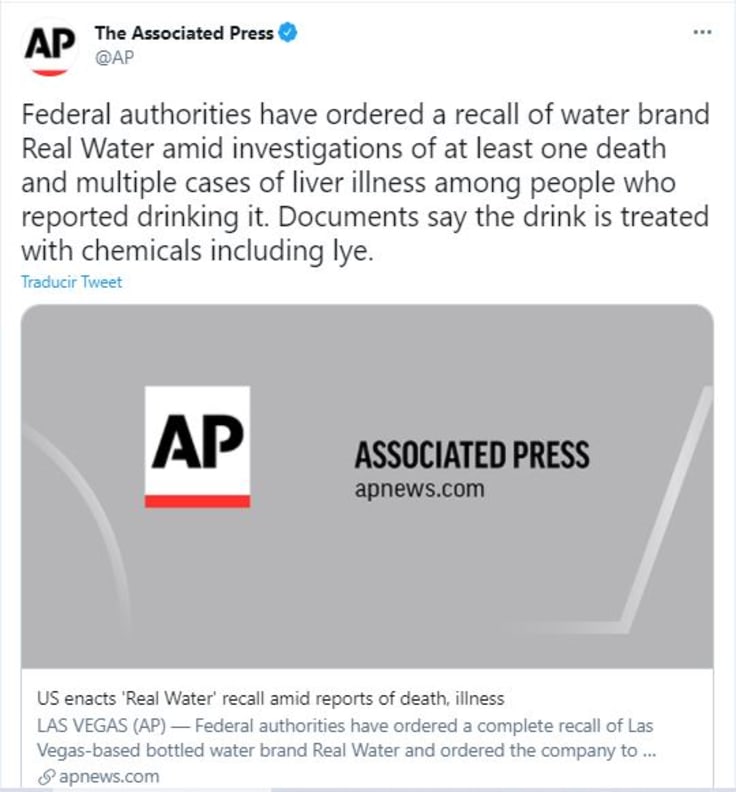Click the chain link icon beside apnews.com

(x=46, y=776)
